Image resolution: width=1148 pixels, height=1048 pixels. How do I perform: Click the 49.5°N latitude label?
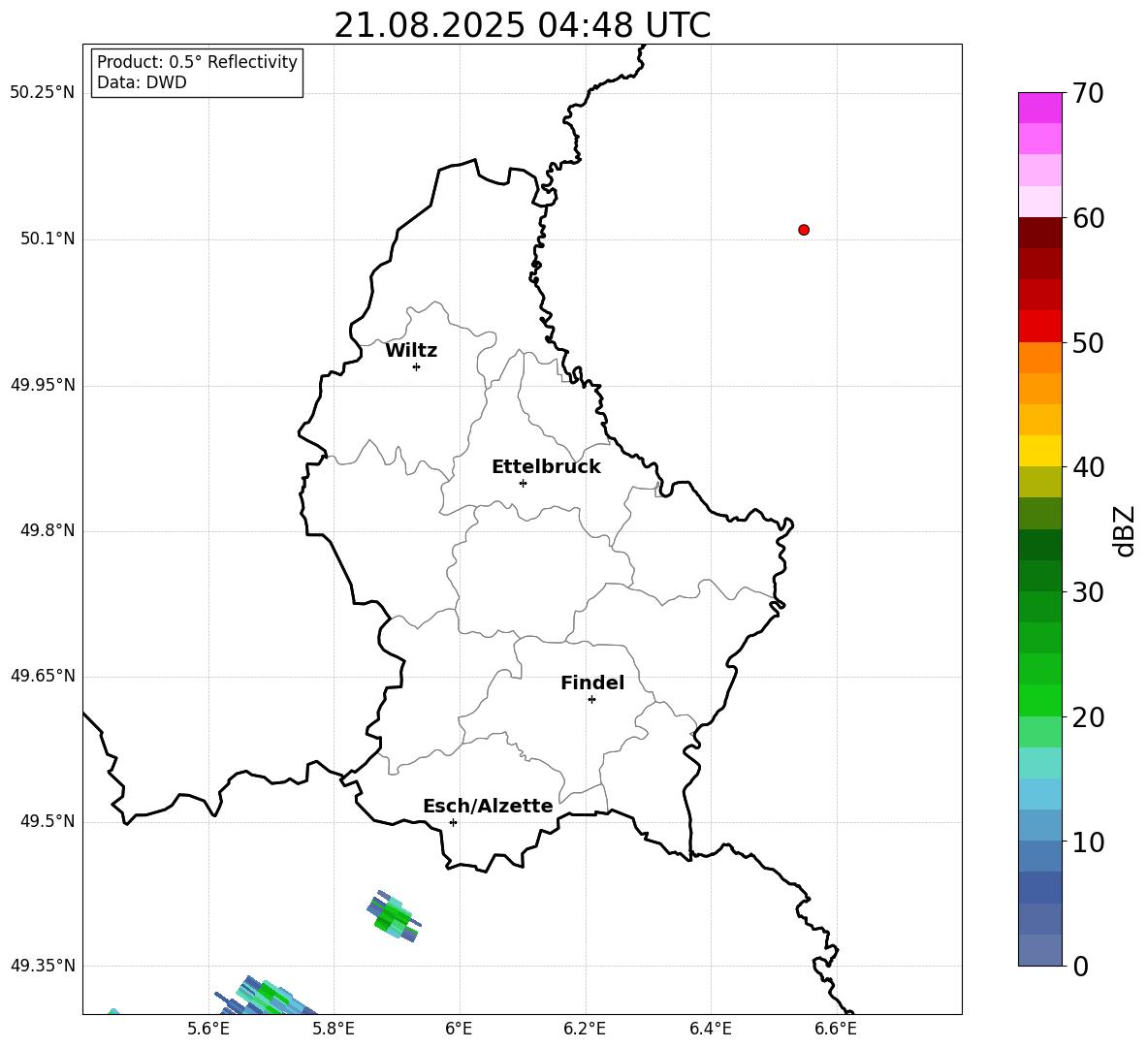coord(48,821)
